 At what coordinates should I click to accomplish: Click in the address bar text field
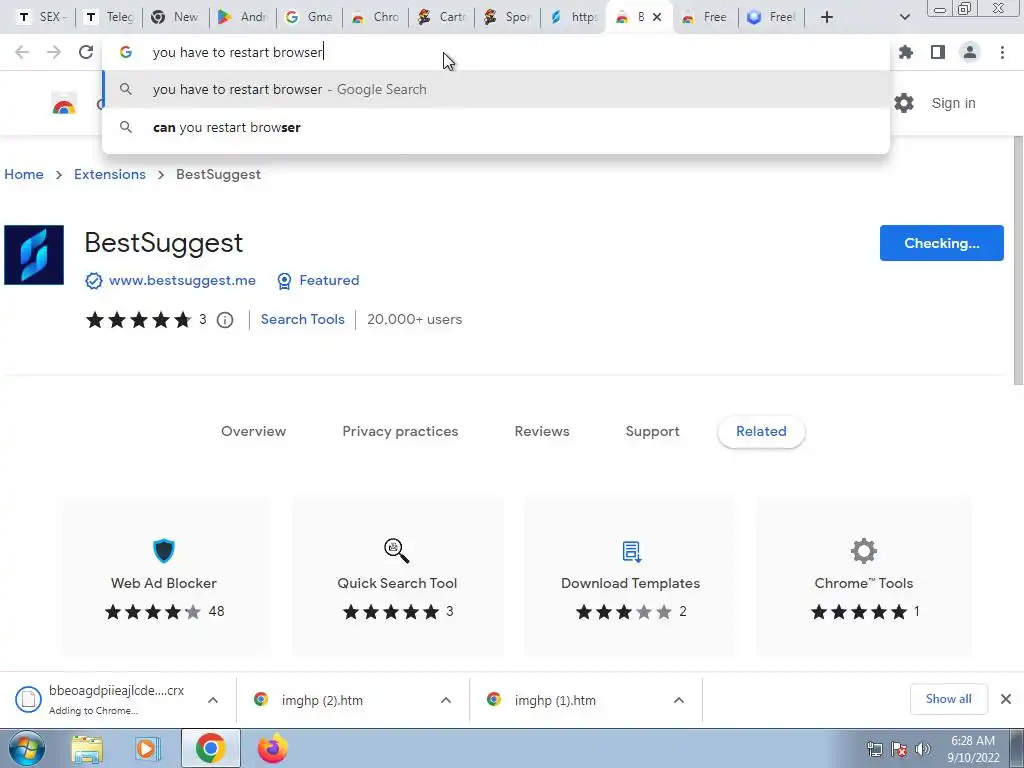(496, 52)
